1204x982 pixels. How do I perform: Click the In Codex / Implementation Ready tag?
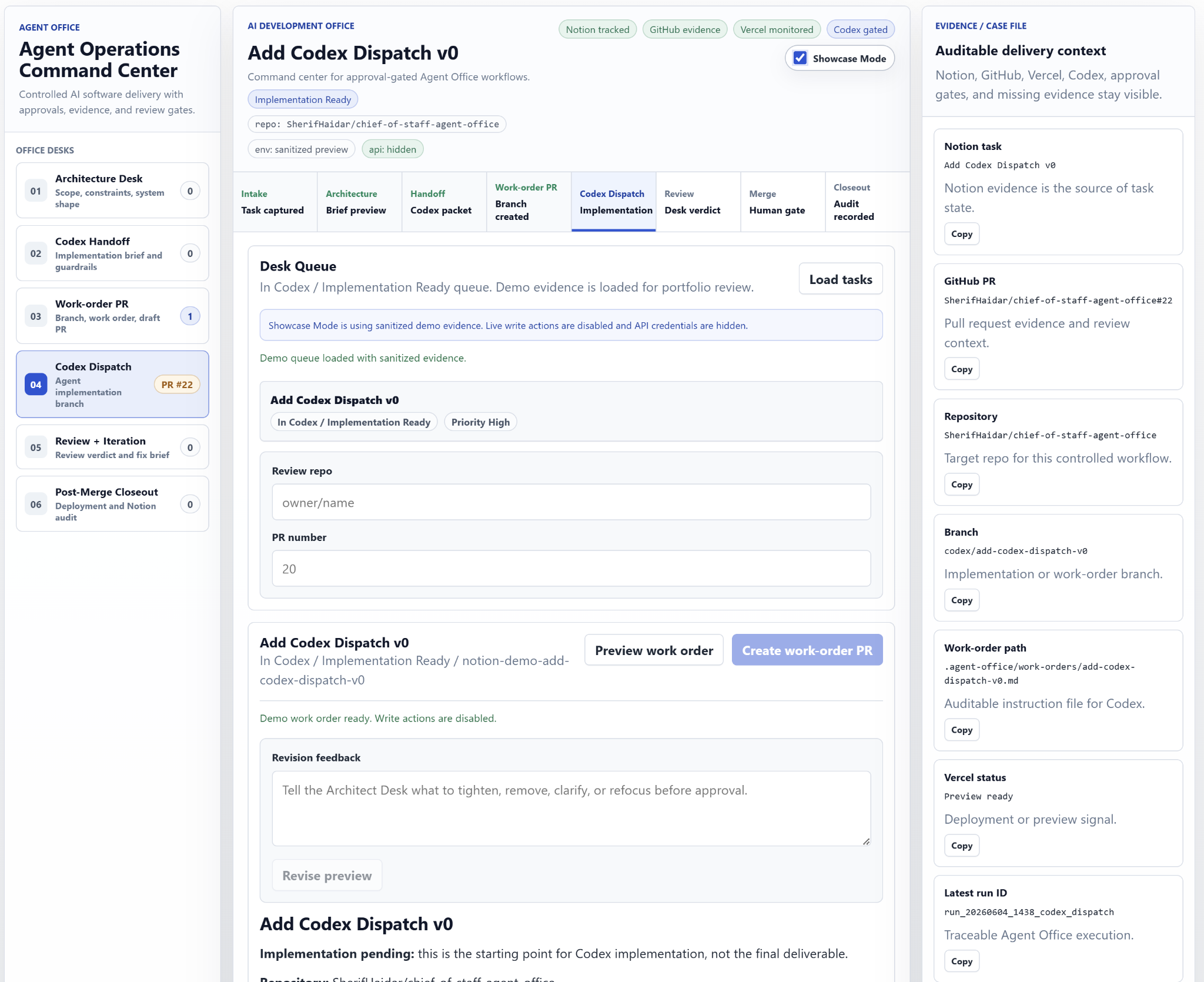click(x=354, y=422)
